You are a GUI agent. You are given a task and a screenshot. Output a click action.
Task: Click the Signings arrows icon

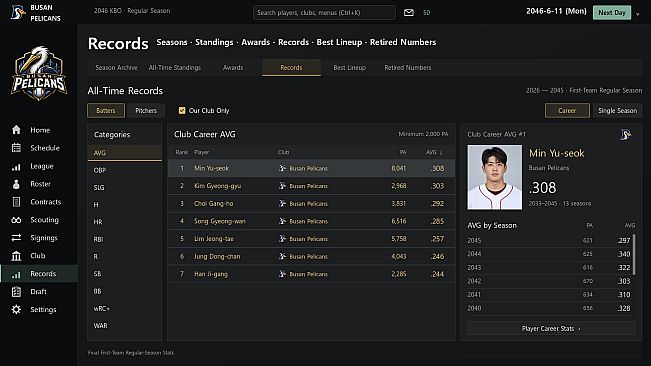point(16,238)
